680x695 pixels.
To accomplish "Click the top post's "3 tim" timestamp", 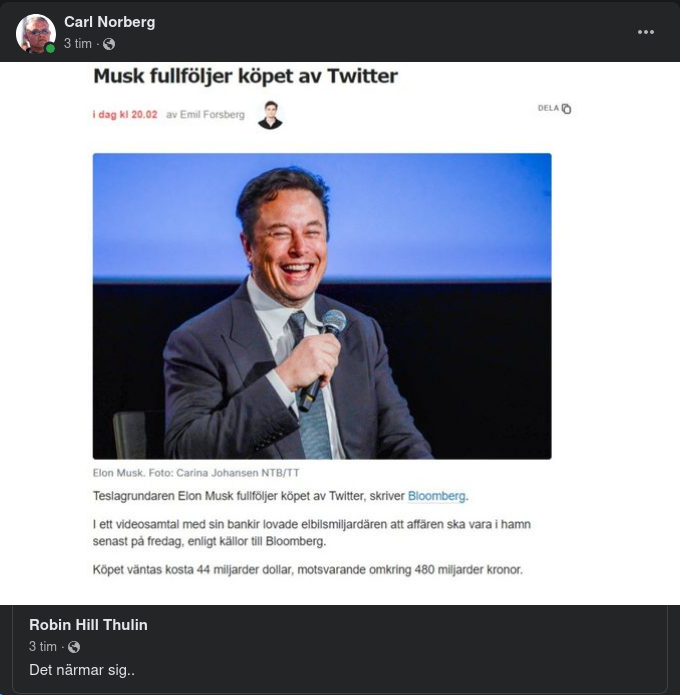I will 78,44.
